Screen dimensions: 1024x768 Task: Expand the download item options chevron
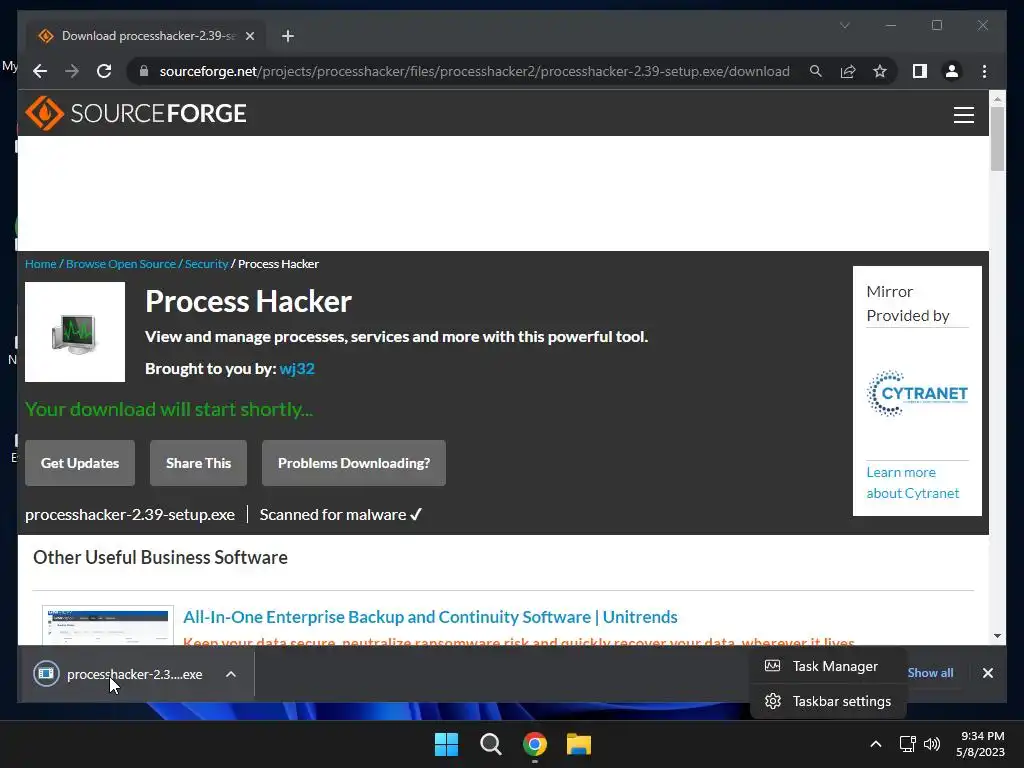click(231, 674)
